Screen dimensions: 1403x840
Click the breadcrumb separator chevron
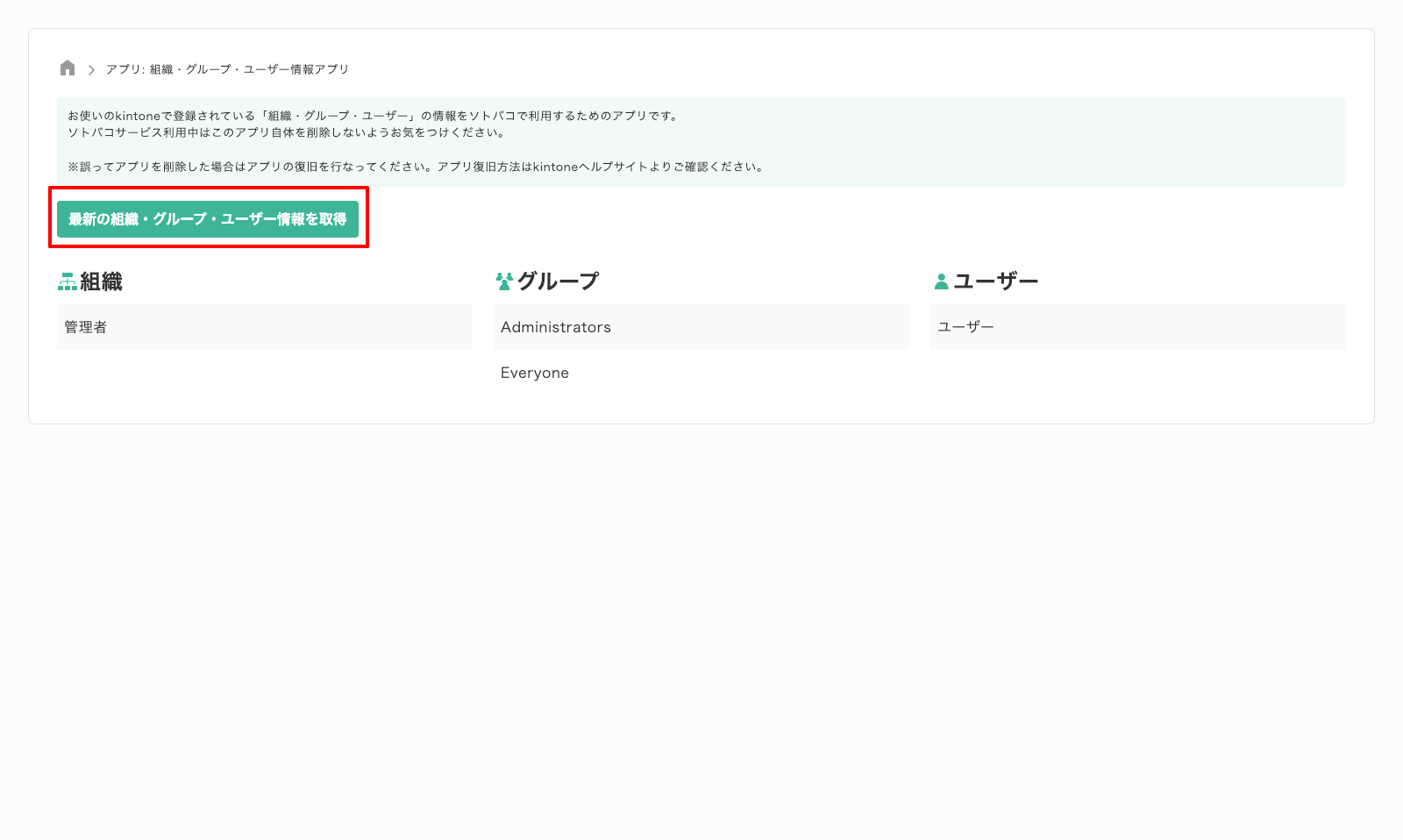coord(90,68)
